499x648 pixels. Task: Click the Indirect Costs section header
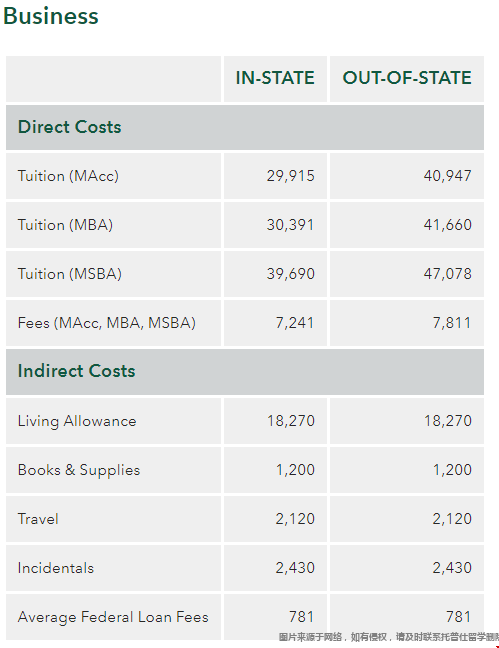click(76, 371)
